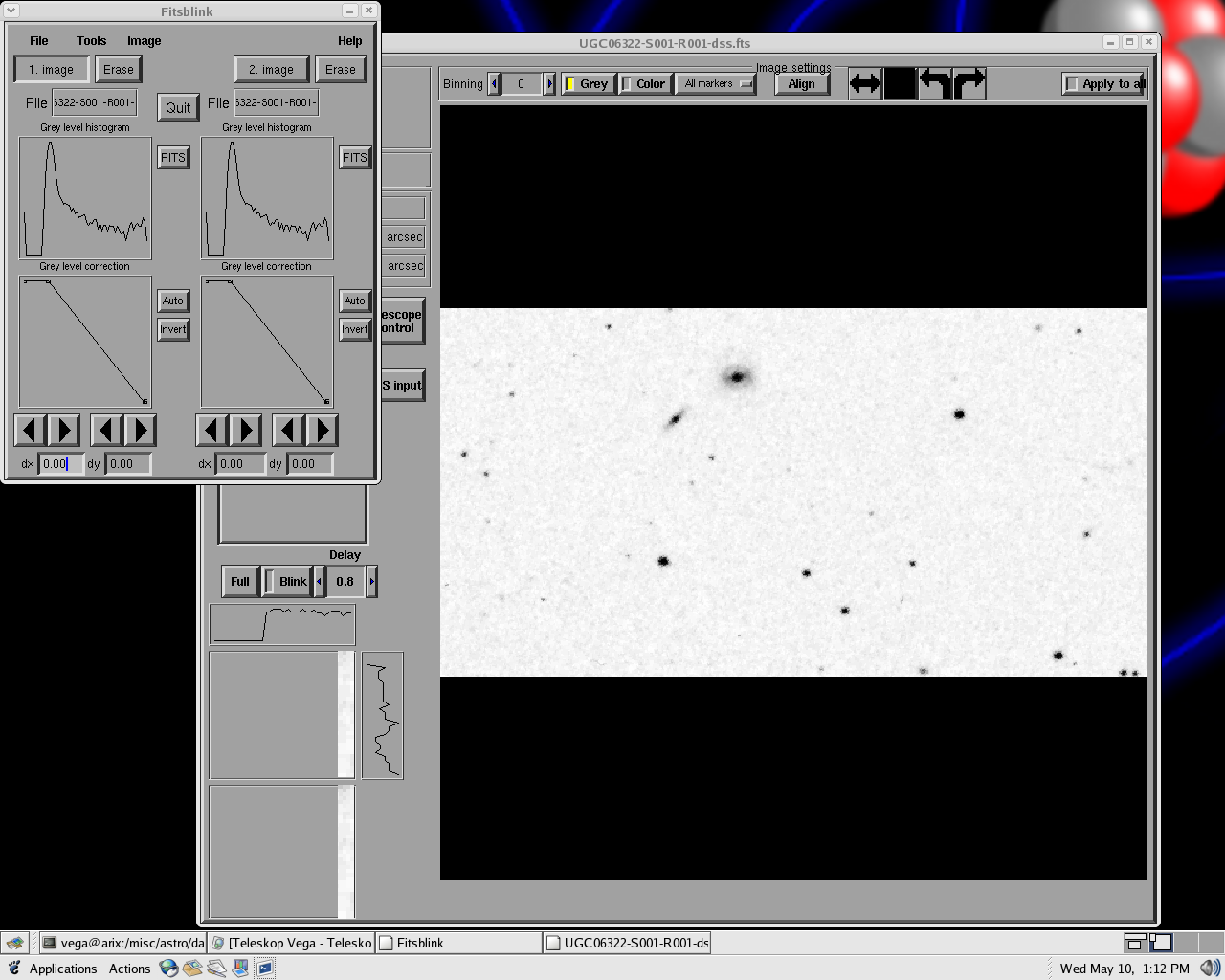Click Invert button for image 2
Viewport: 1225px width, 980px height.
click(x=355, y=329)
